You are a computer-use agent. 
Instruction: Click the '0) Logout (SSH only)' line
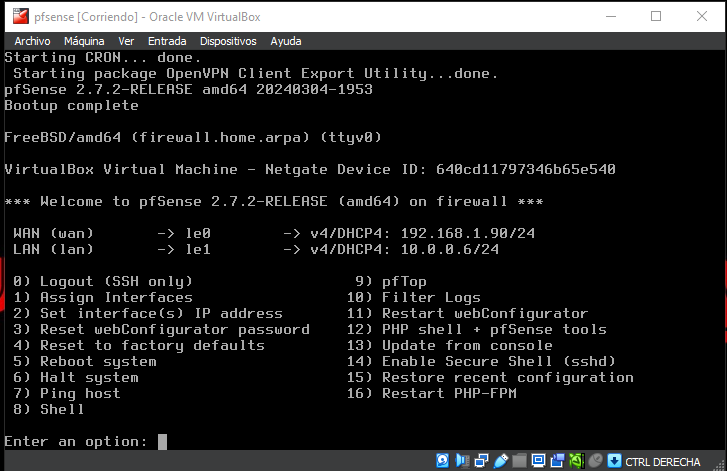click(102, 281)
